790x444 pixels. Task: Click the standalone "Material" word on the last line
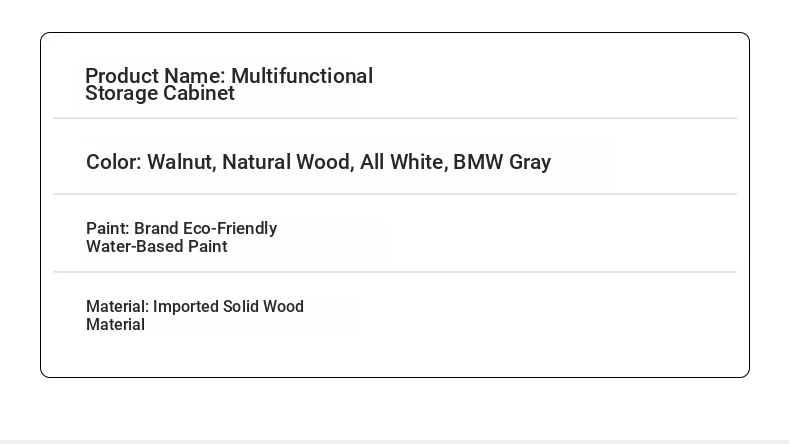tap(115, 325)
